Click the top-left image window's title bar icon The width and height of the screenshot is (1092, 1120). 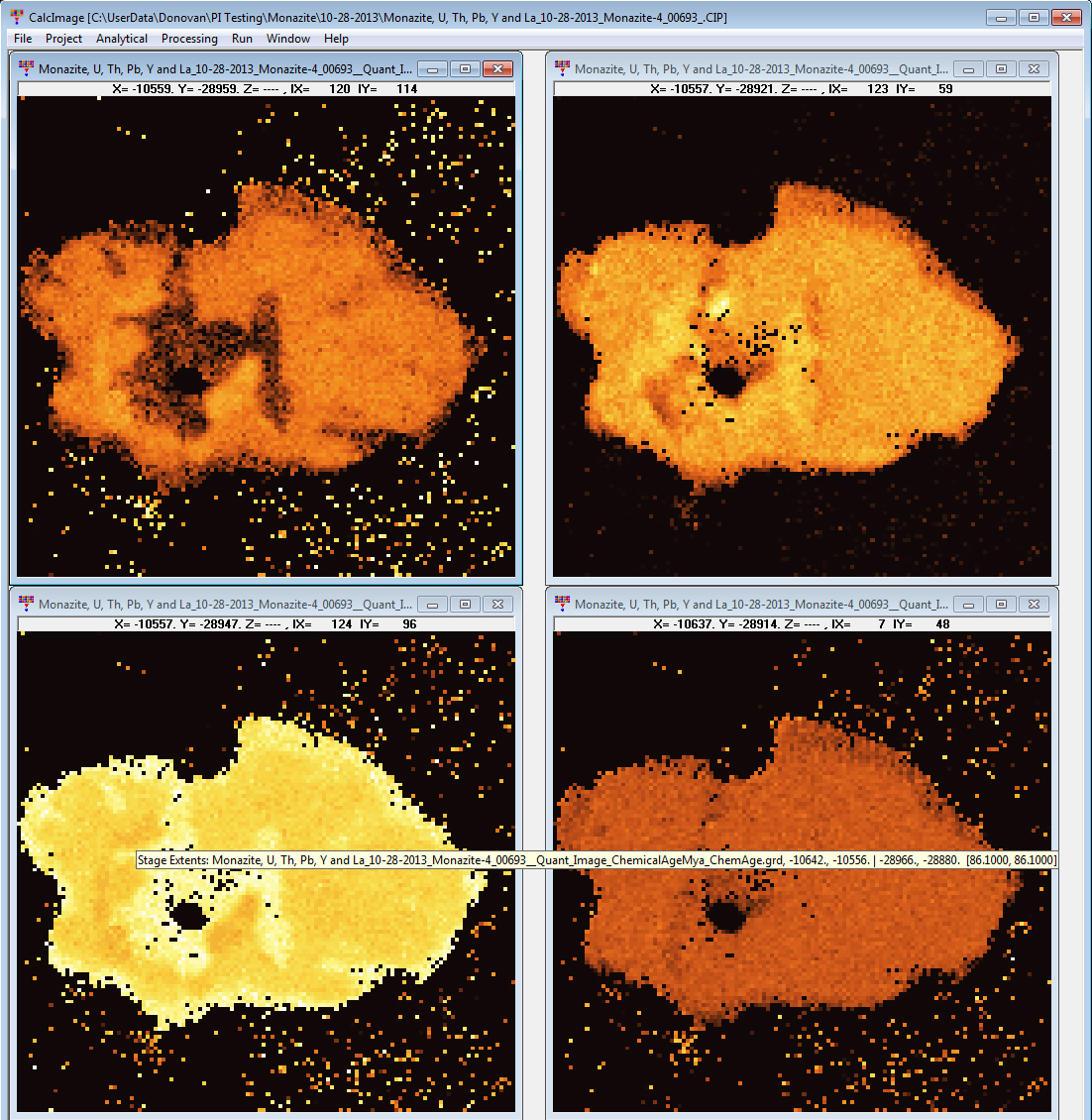pyautogui.click(x=27, y=68)
